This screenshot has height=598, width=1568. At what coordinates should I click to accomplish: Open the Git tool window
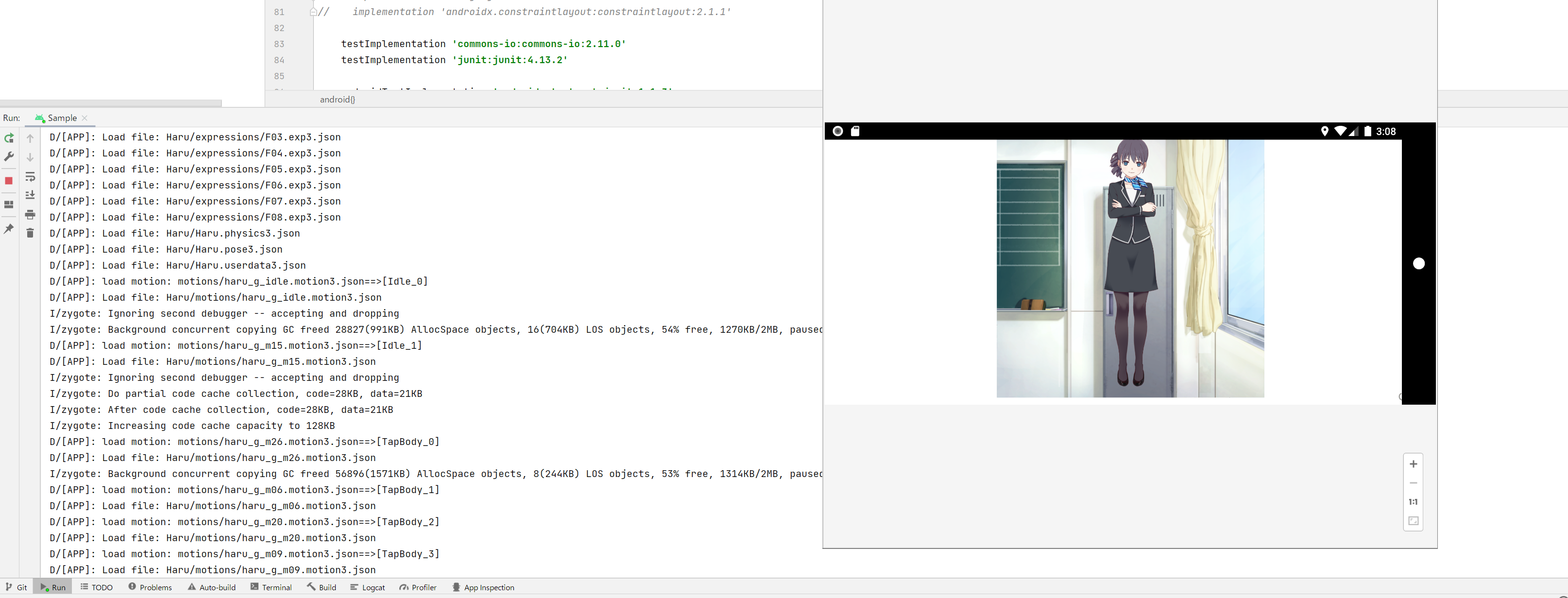pos(17,587)
